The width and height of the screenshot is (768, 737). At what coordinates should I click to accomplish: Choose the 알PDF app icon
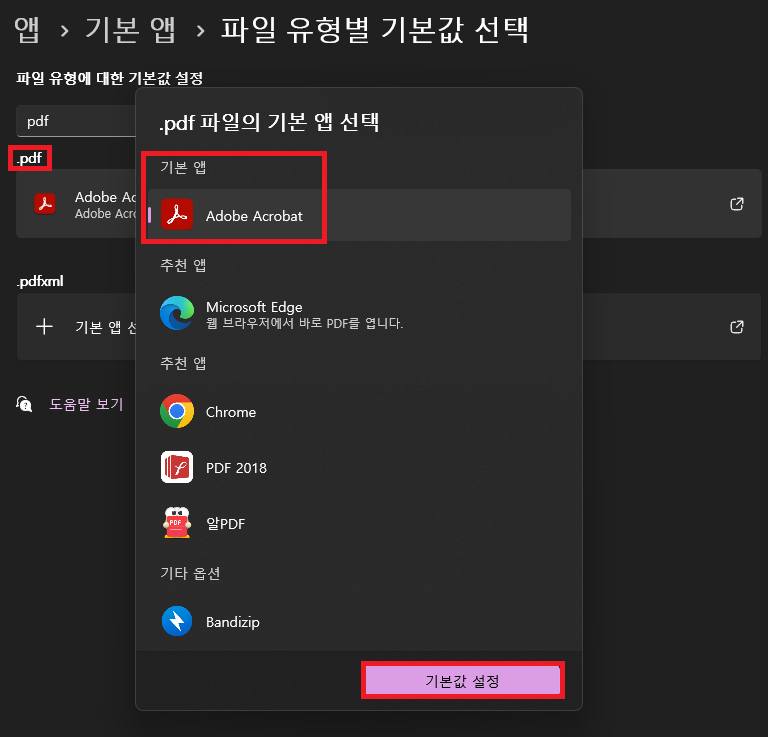177,523
